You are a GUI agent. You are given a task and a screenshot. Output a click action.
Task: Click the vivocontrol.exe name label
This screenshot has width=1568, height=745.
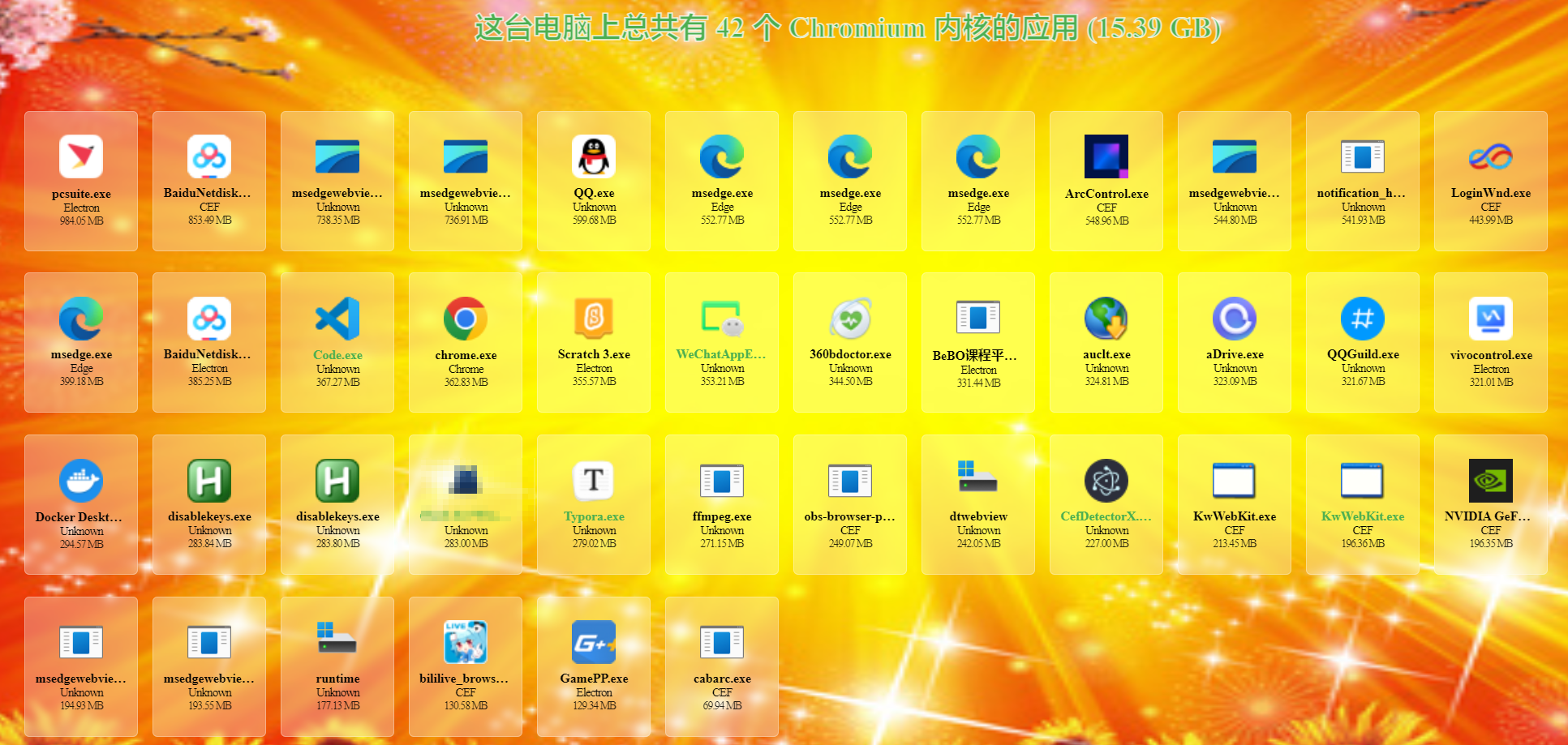[1491, 355]
